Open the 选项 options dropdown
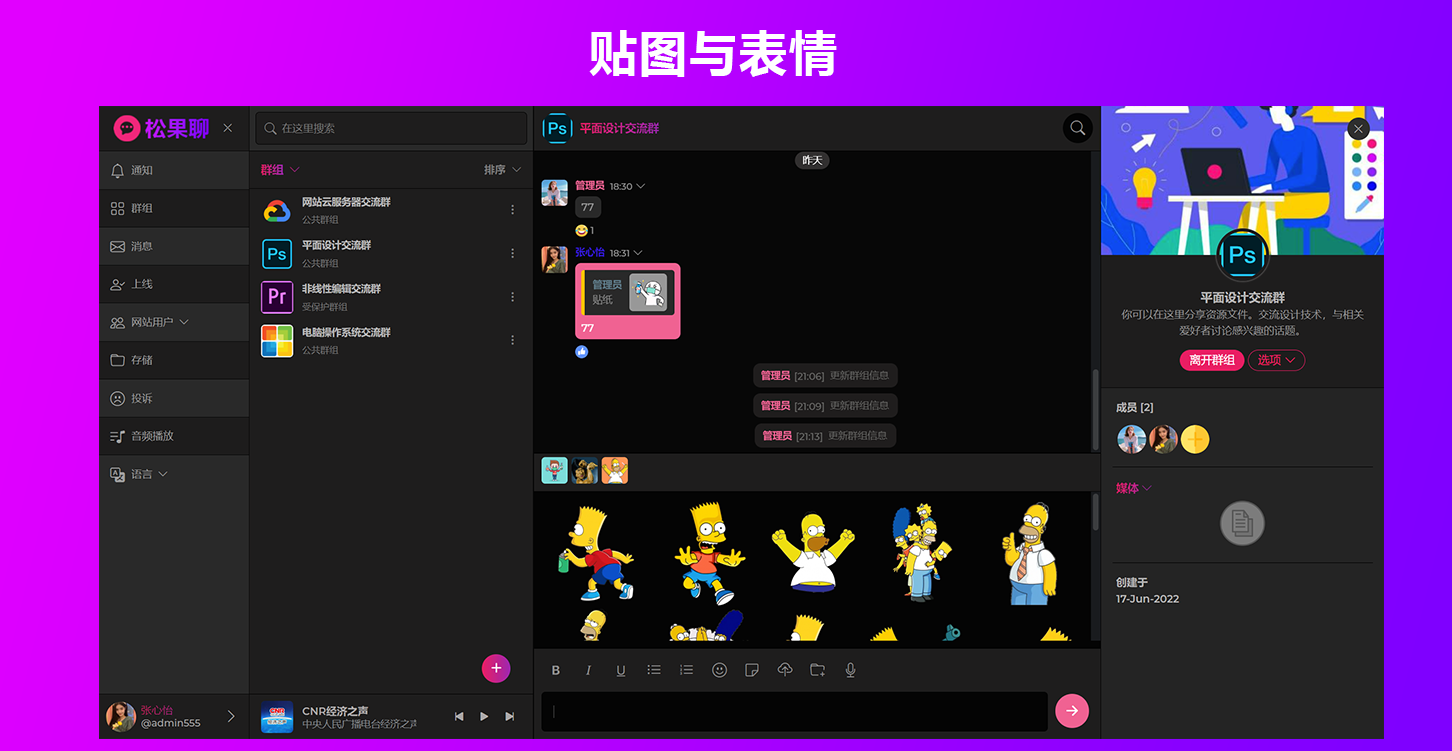Image resolution: width=1452 pixels, height=751 pixels. pyautogui.click(x=1276, y=360)
